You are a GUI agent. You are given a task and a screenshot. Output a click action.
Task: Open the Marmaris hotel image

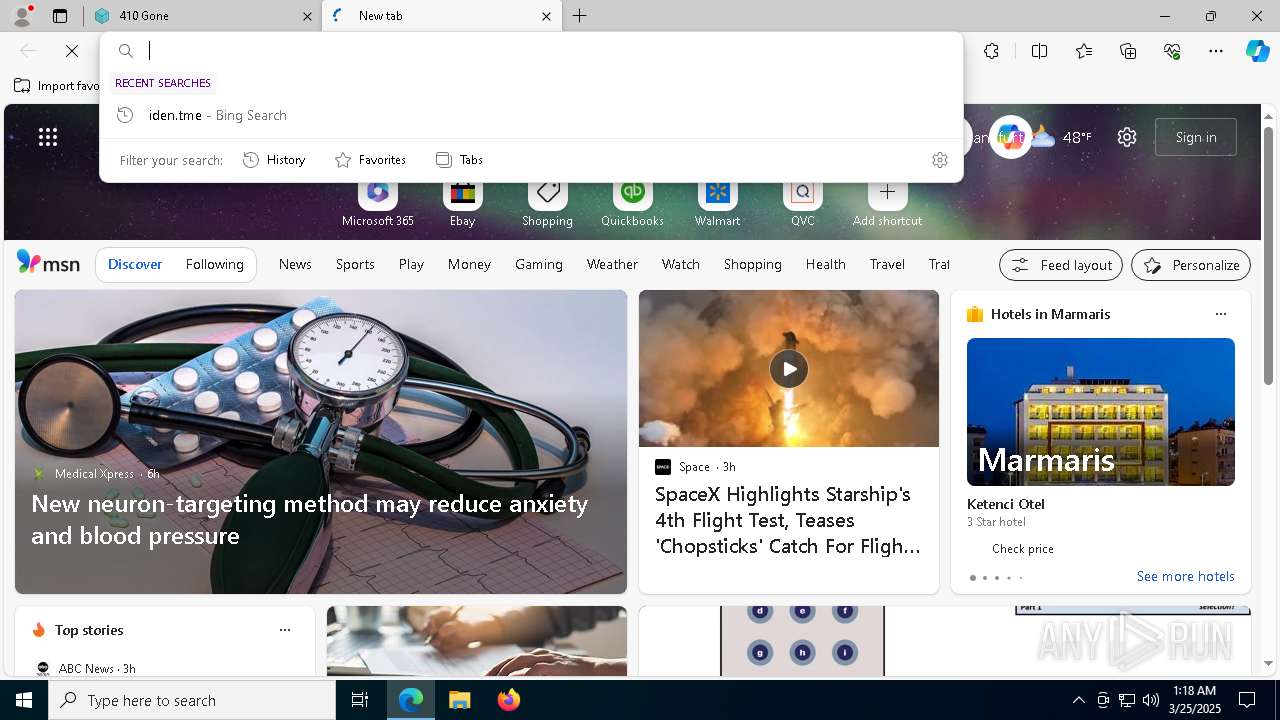click(x=1101, y=412)
